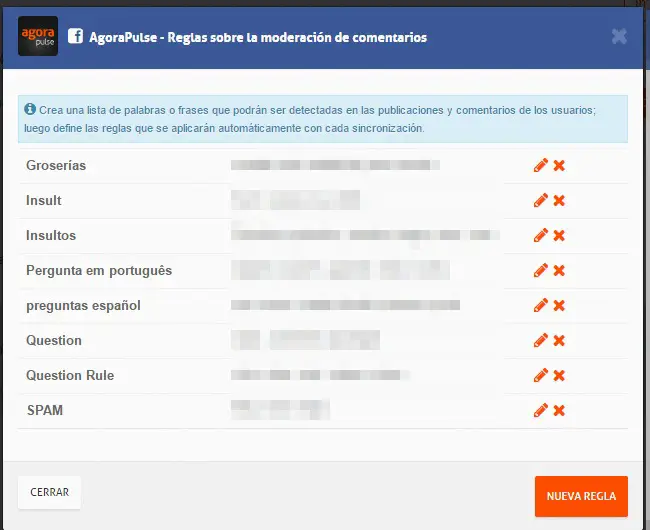Edit the Question rule pencil icon
Screen dimensions: 650x530
coord(541,340)
